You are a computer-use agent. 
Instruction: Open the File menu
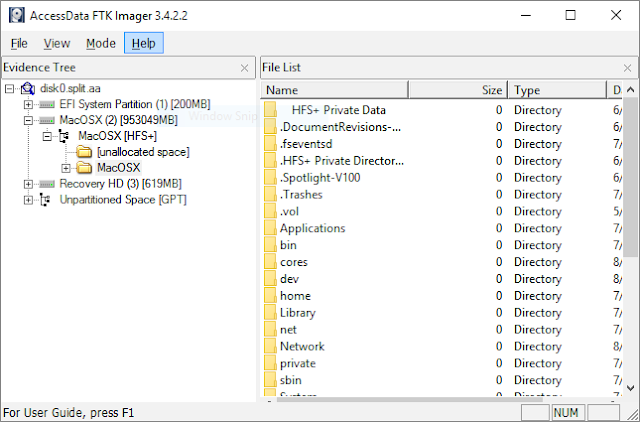19,43
